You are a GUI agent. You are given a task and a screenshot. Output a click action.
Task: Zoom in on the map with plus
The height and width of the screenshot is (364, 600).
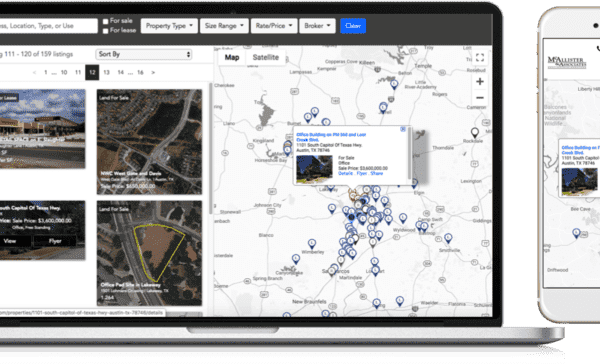click(480, 82)
